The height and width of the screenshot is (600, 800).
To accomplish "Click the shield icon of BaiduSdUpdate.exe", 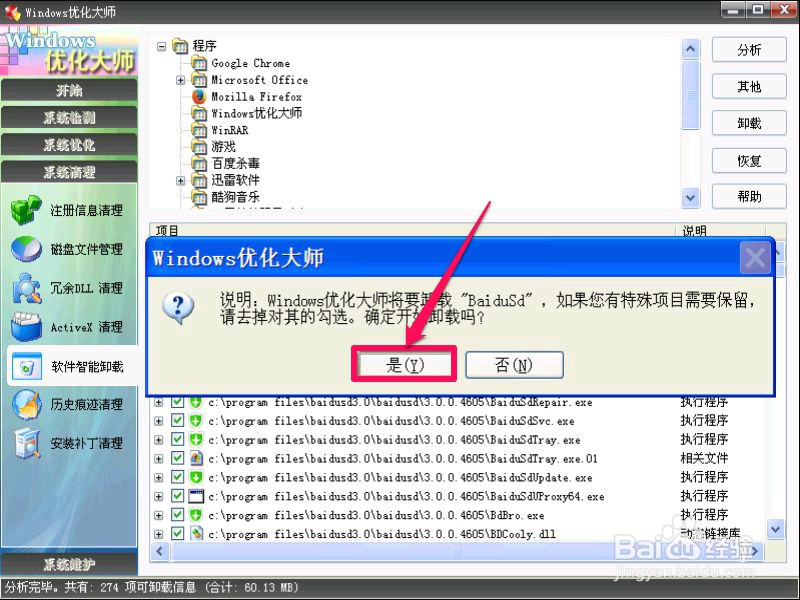I will (x=196, y=478).
